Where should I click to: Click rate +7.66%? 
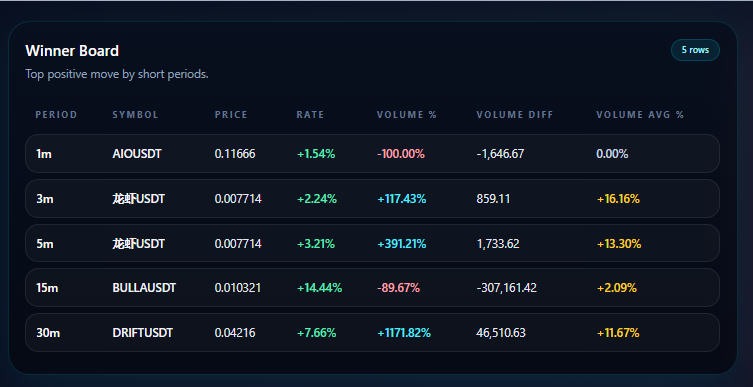pyautogui.click(x=316, y=333)
